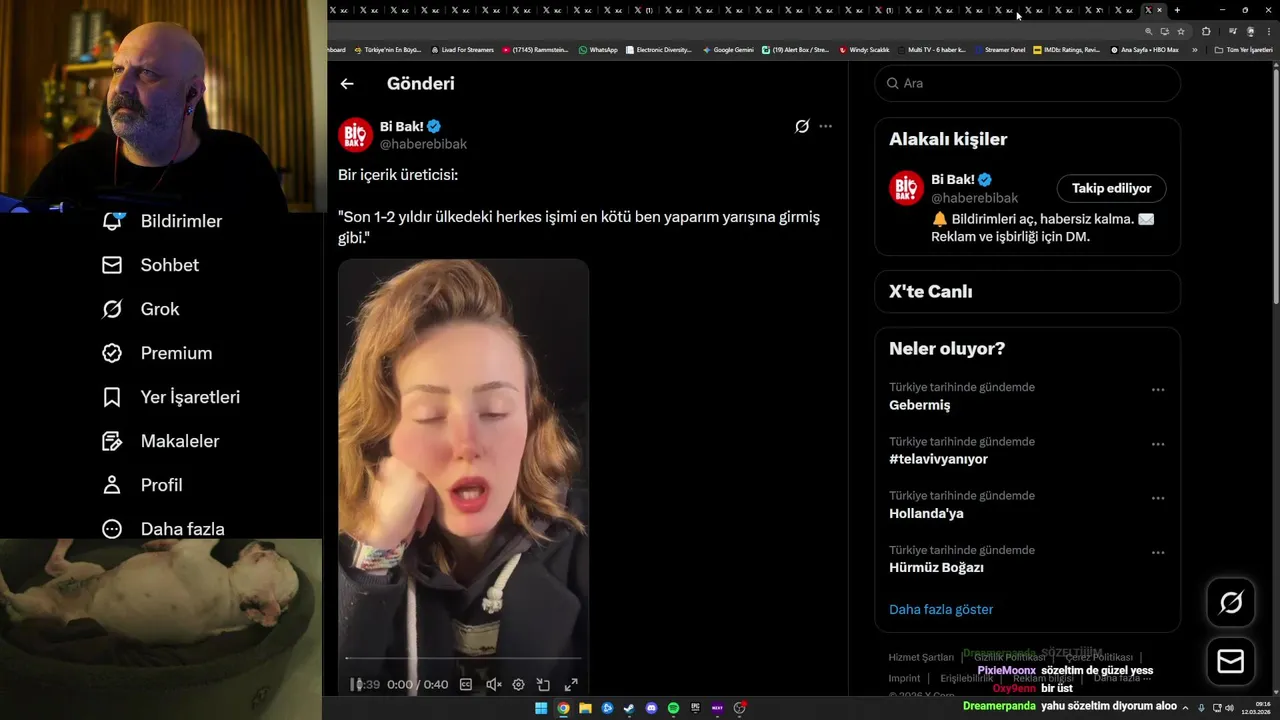Image resolution: width=1280 pixels, height=720 pixels.
Task: Open browser extensions puzzle icon
Action: click(1206, 31)
